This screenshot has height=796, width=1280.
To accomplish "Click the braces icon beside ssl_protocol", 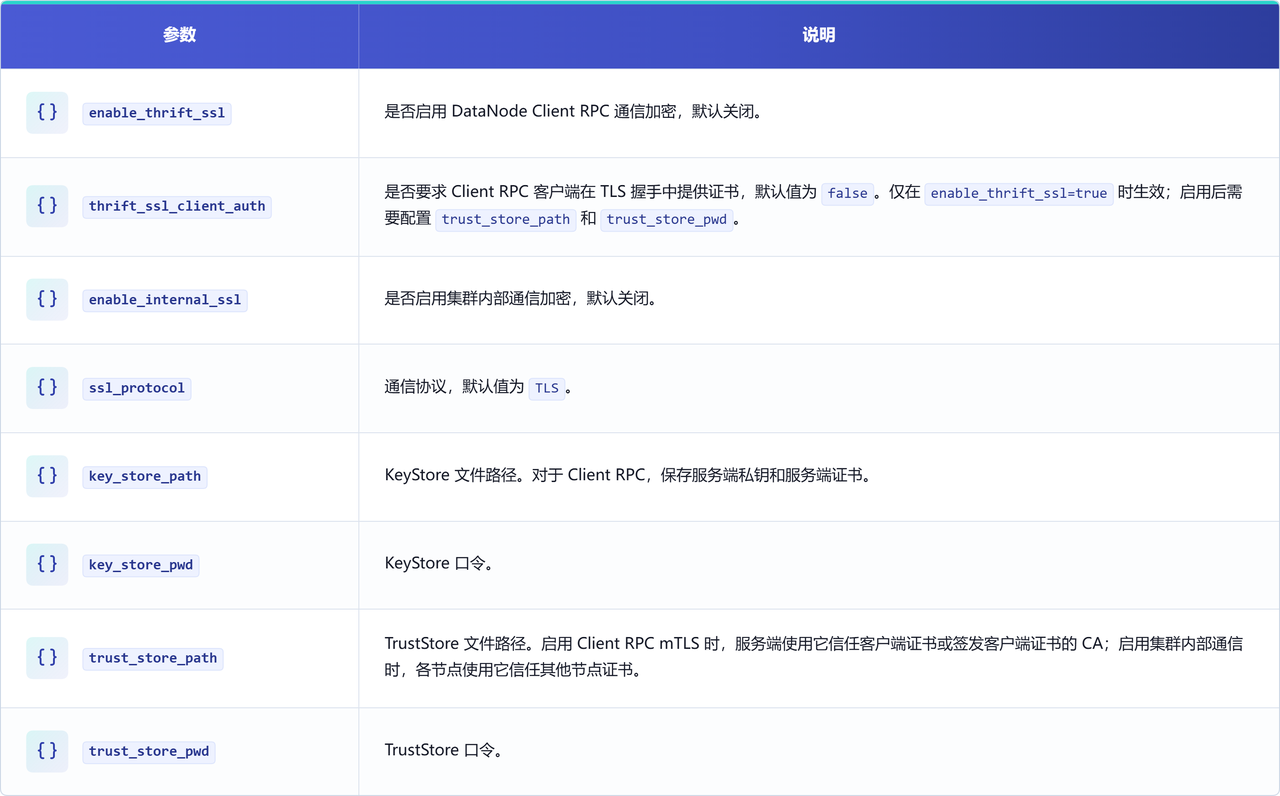I will (47, 387).
